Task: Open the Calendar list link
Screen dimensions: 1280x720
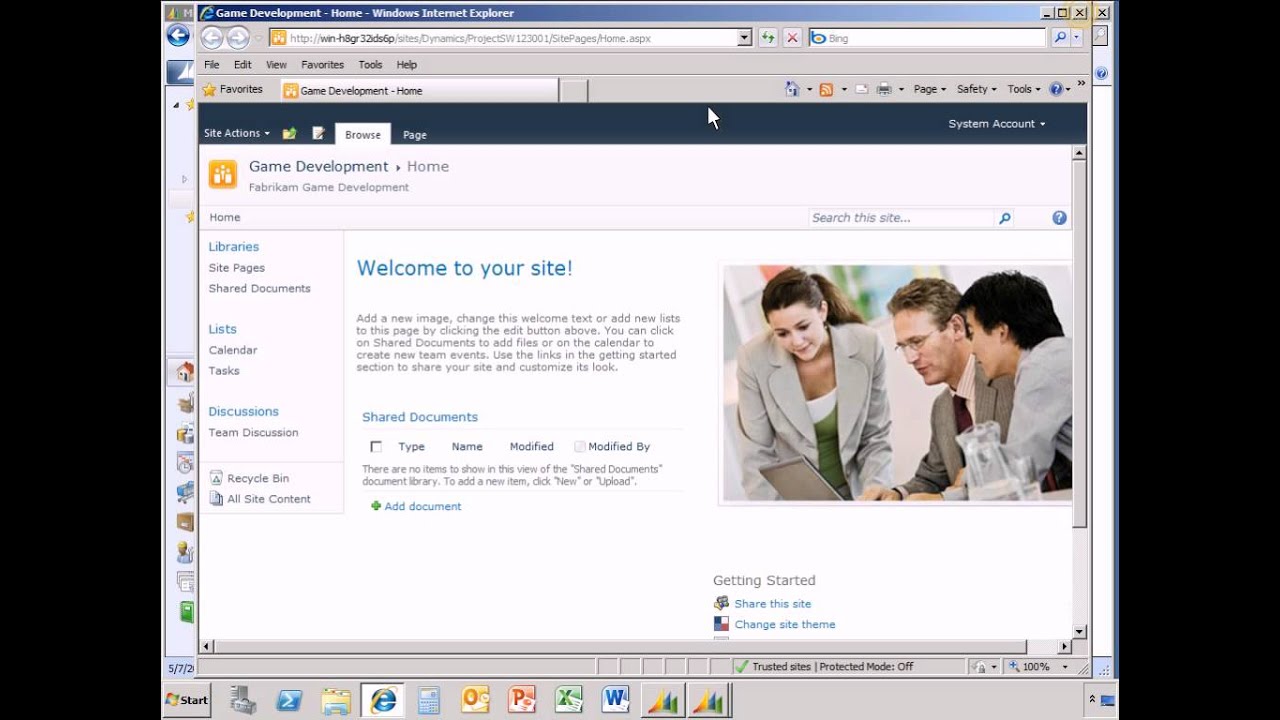Action: (233, 350)
